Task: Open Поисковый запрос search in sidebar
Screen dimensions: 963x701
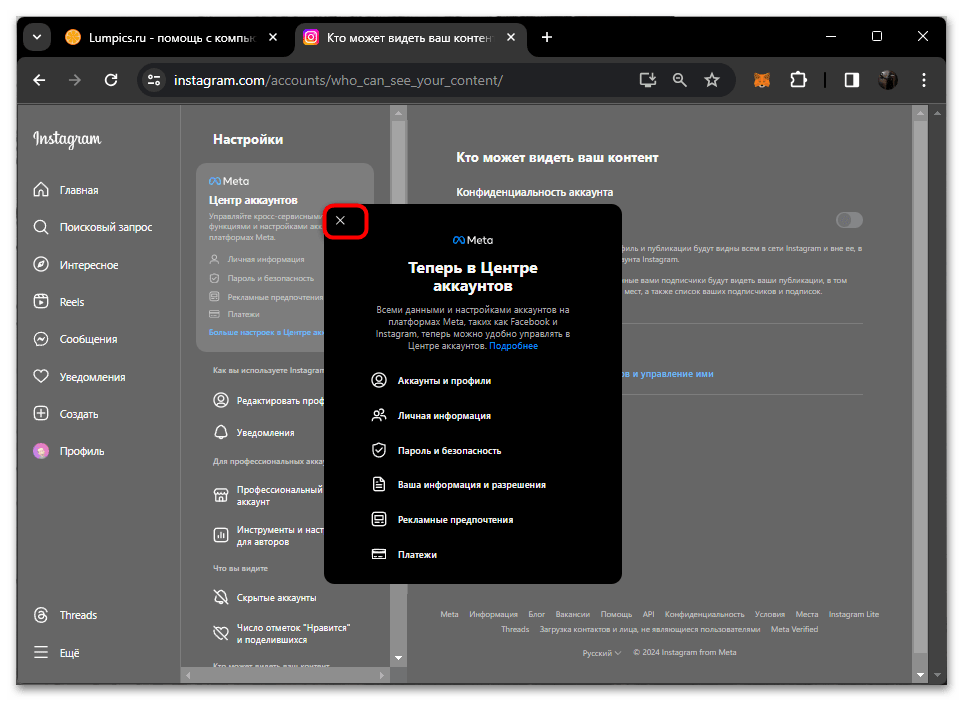Action: coord(92,227)
